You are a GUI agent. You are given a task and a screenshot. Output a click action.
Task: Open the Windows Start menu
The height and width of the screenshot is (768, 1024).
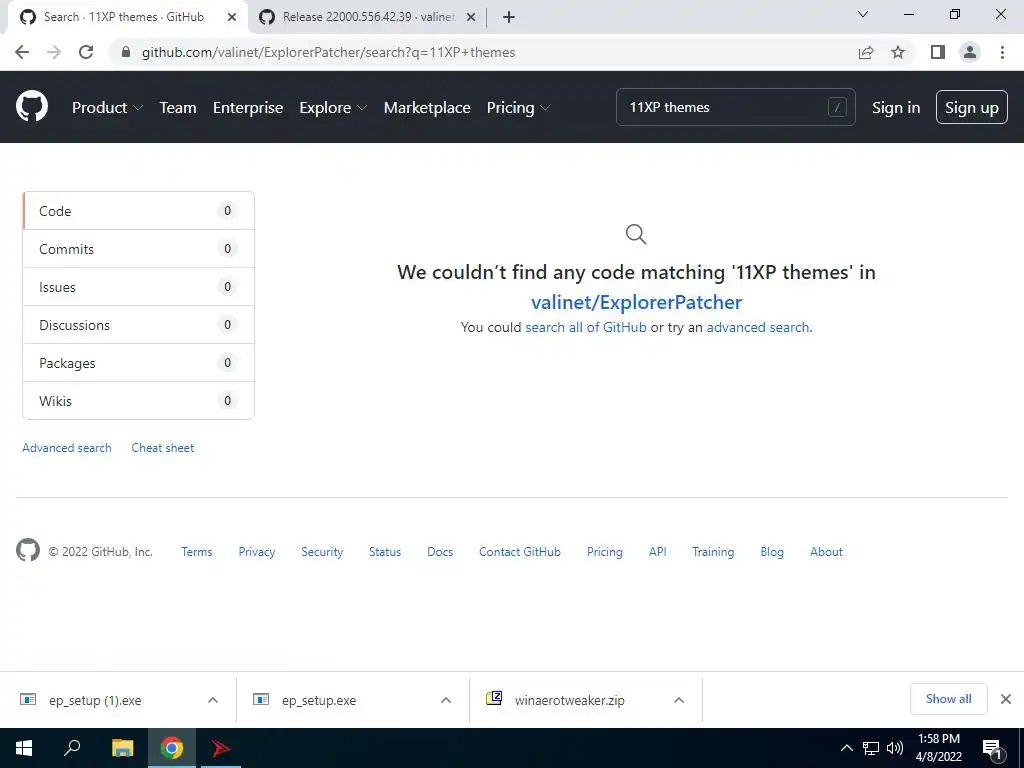(24, 748)
